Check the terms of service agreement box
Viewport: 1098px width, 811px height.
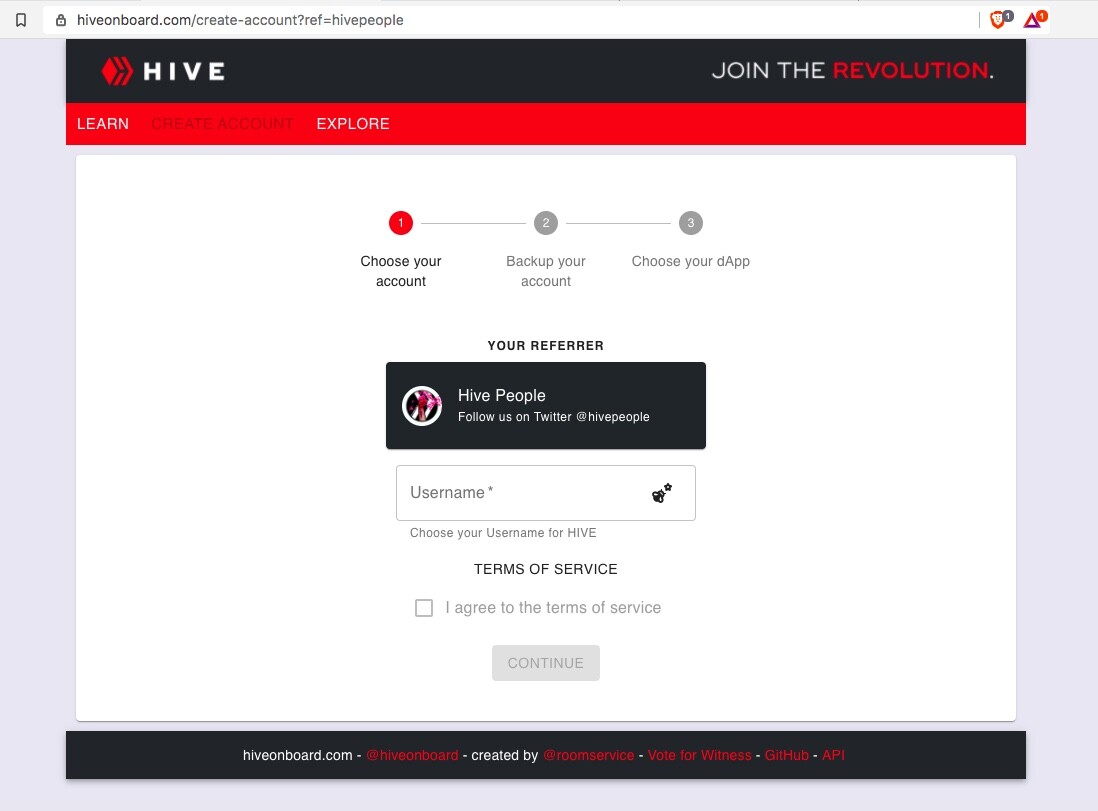coord(424,607)
